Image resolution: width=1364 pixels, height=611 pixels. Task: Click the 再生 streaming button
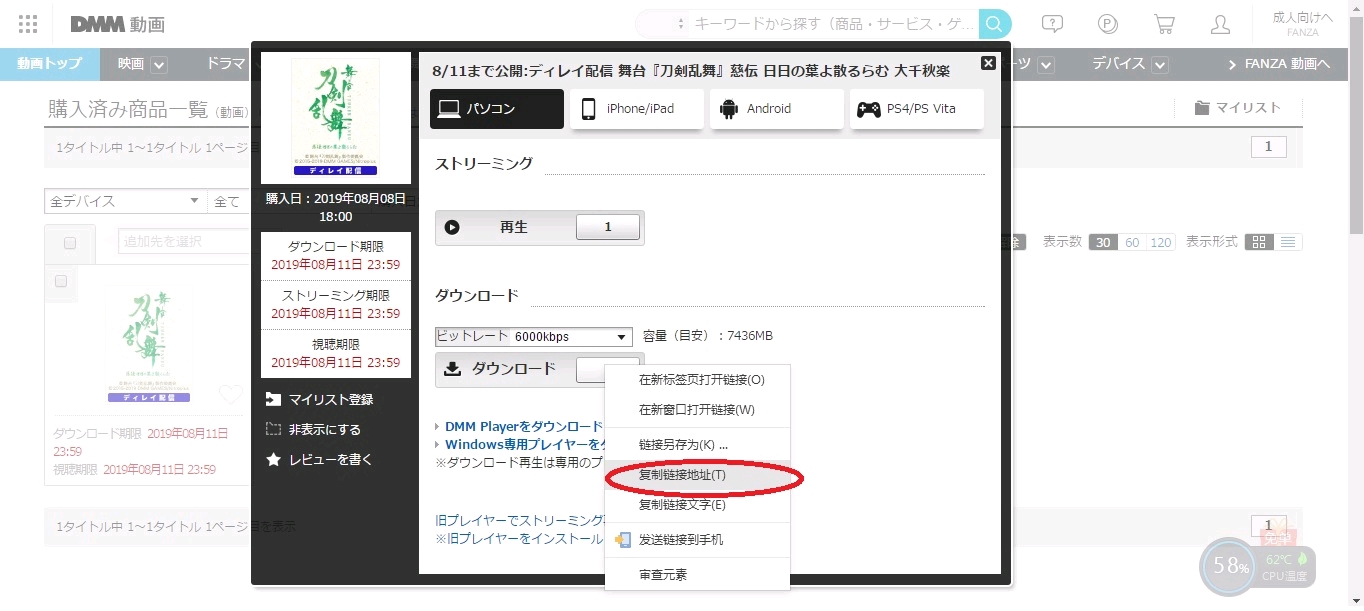pos(540,228)
